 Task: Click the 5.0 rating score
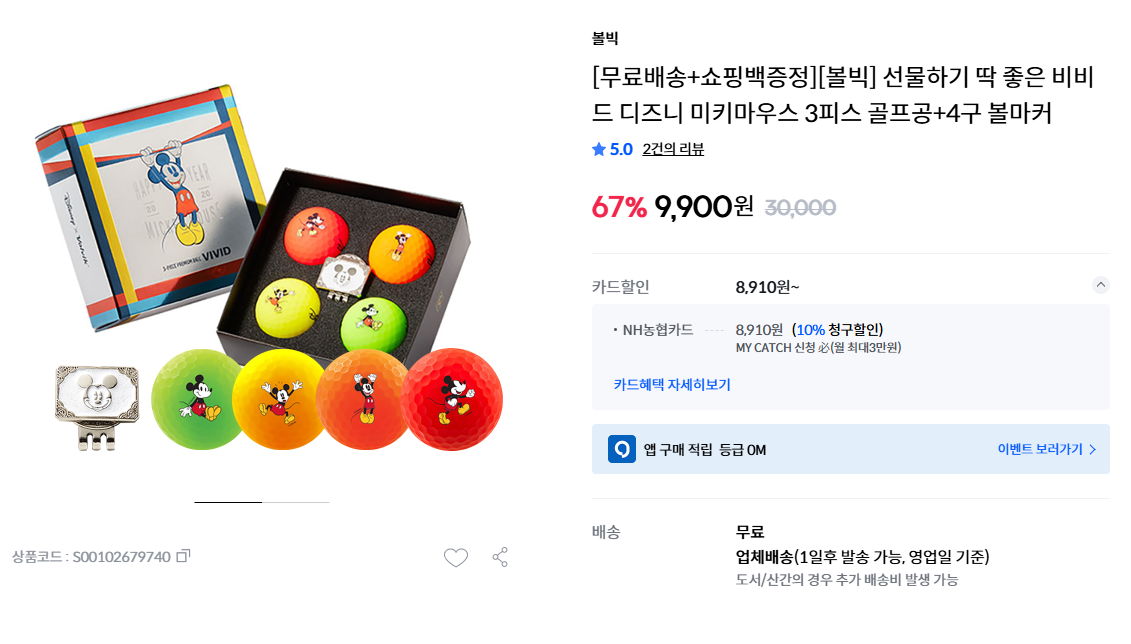pyautogui.click(x=621, y=149)
